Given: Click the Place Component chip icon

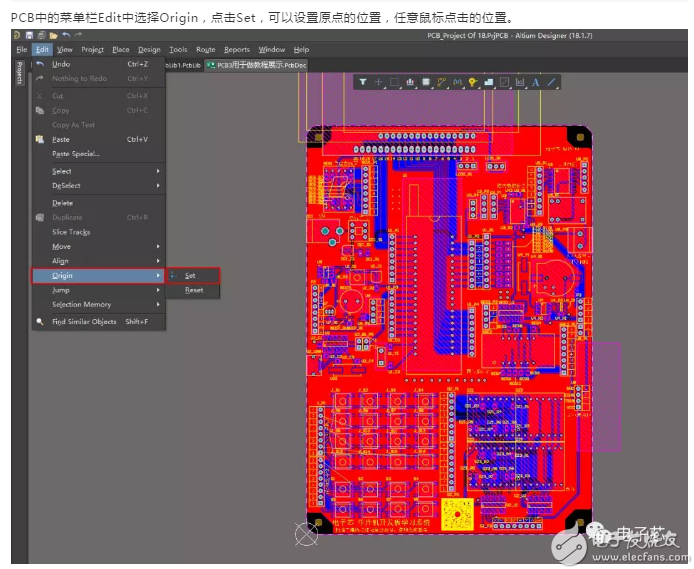Looking at the screenshot, I should click(x=426, y=82).
